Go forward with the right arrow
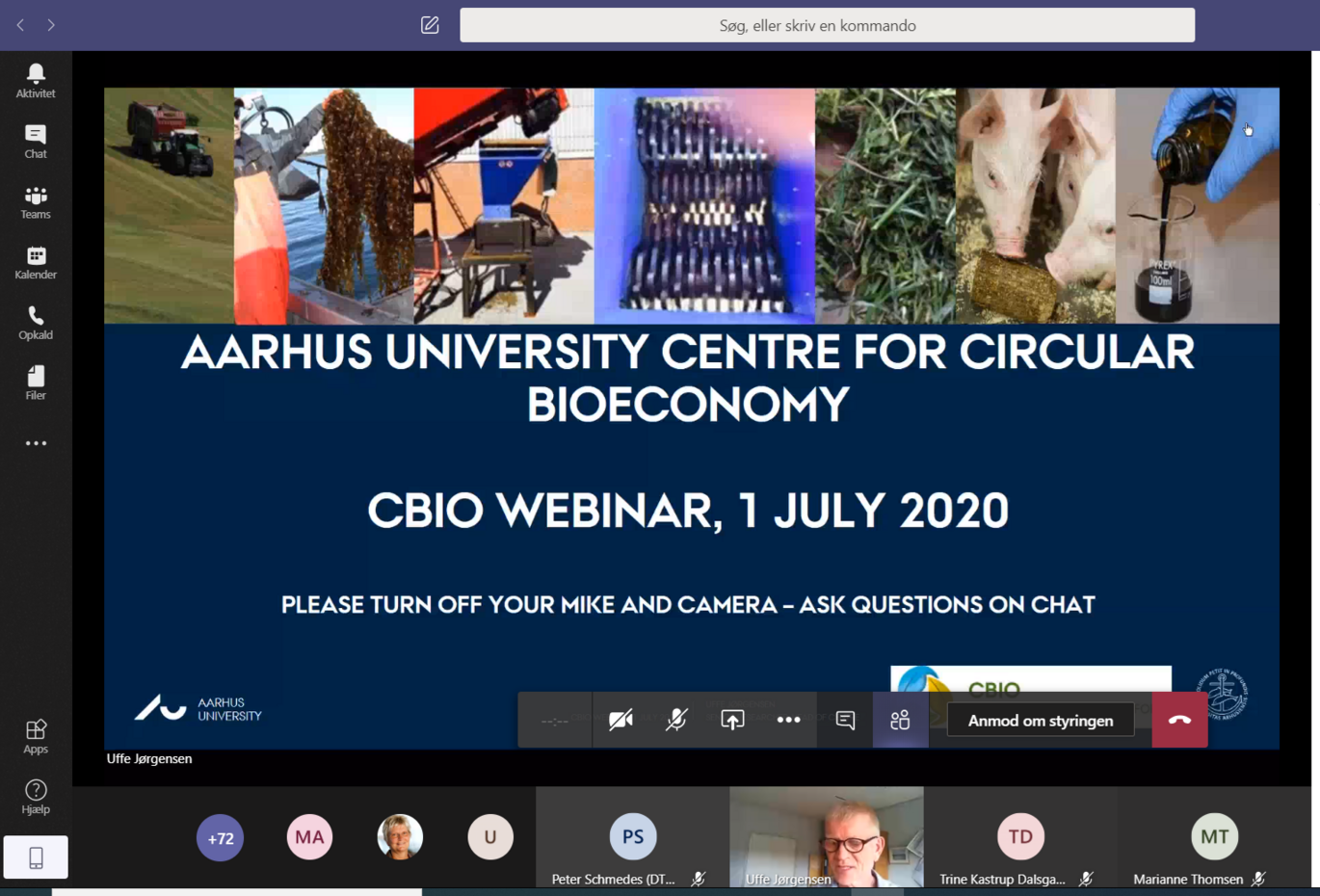Image resolution: width=1320 pixels, height=896 pixels. click(51, 25)
